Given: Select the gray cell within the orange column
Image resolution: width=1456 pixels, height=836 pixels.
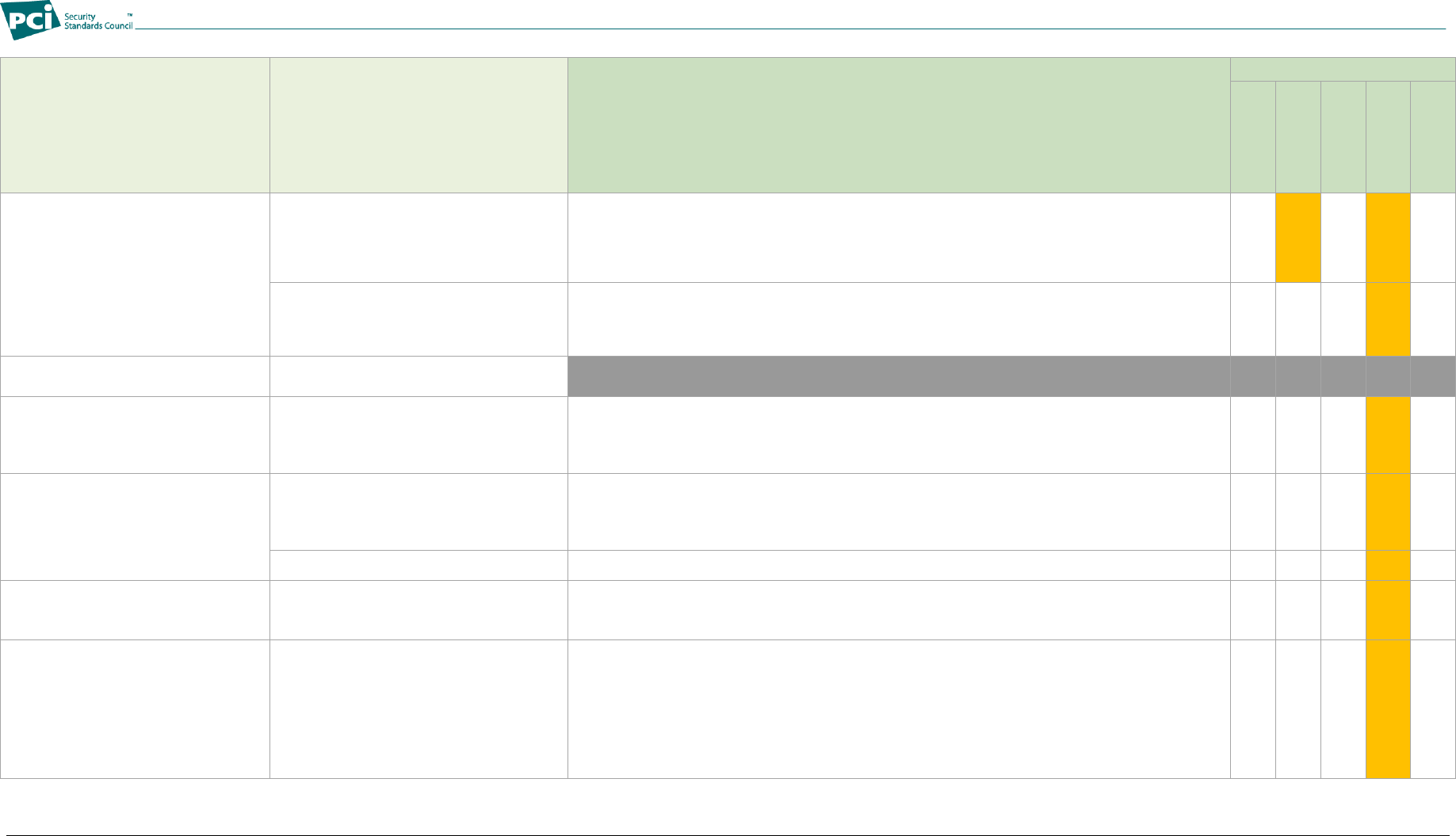Looking at the screenshot, I should 1388,376.
